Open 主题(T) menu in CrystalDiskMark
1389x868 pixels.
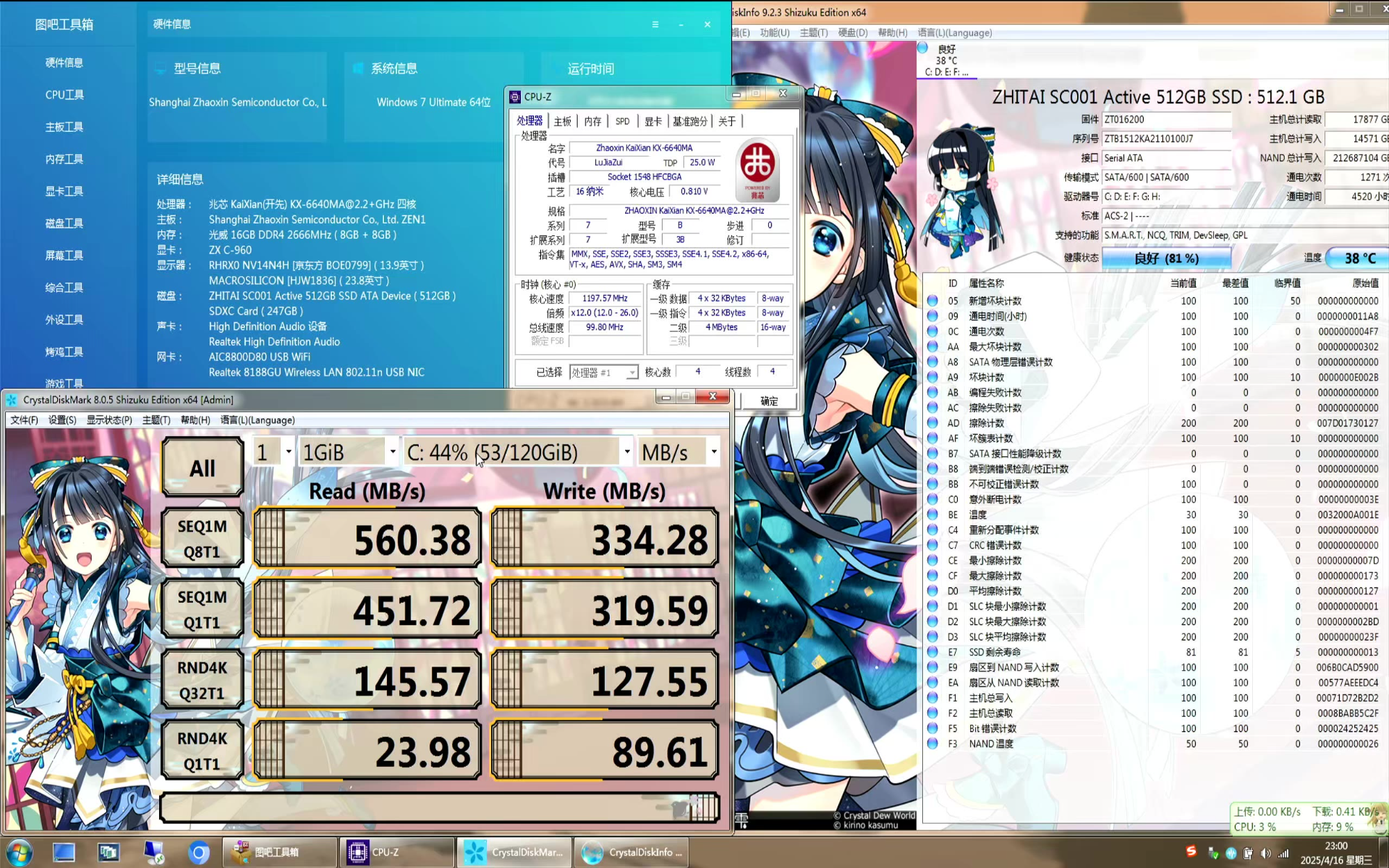(x=156, y=420)
